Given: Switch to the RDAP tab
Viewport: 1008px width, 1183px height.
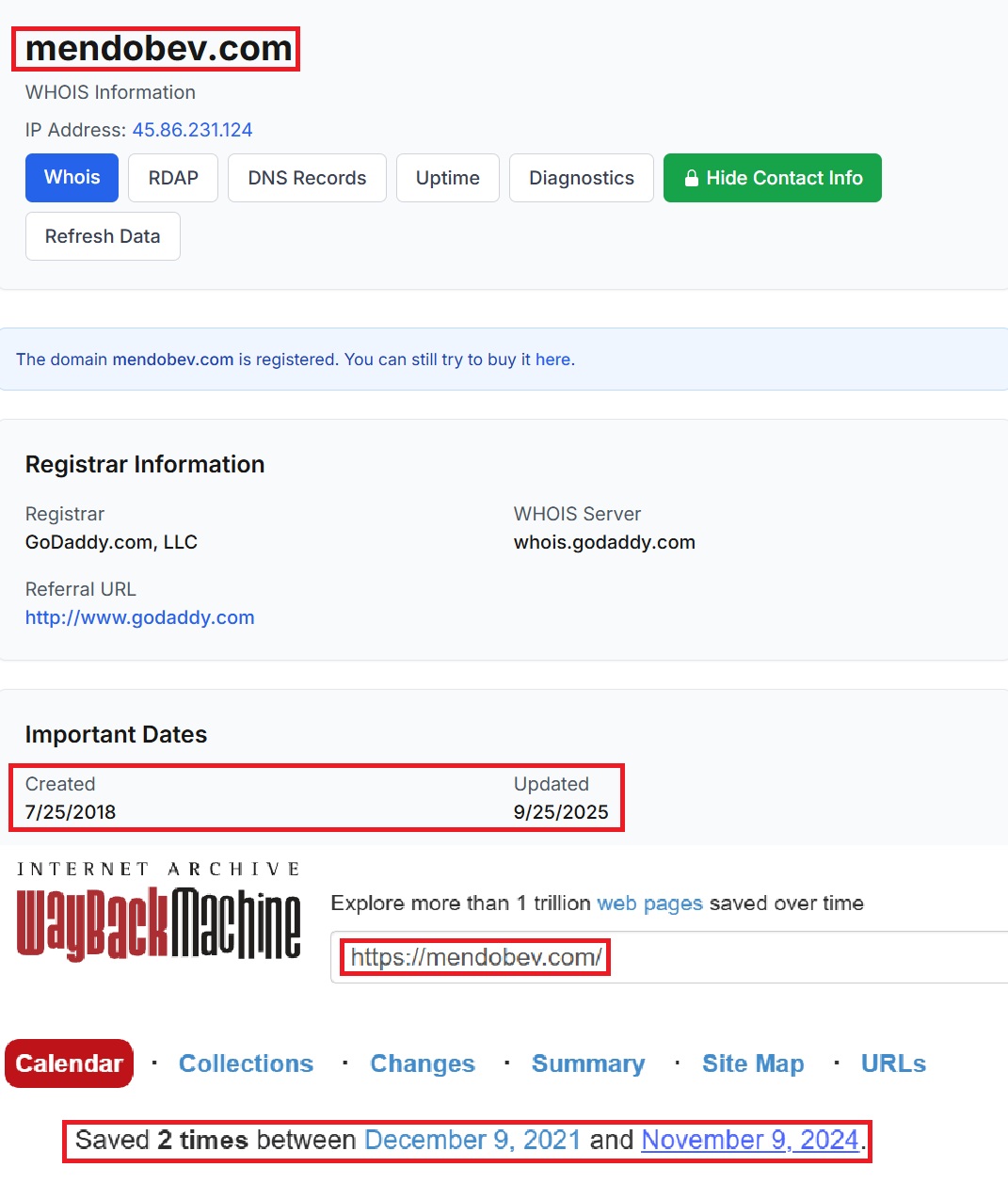Looking at the screenshot, I should tap(172, 178).
